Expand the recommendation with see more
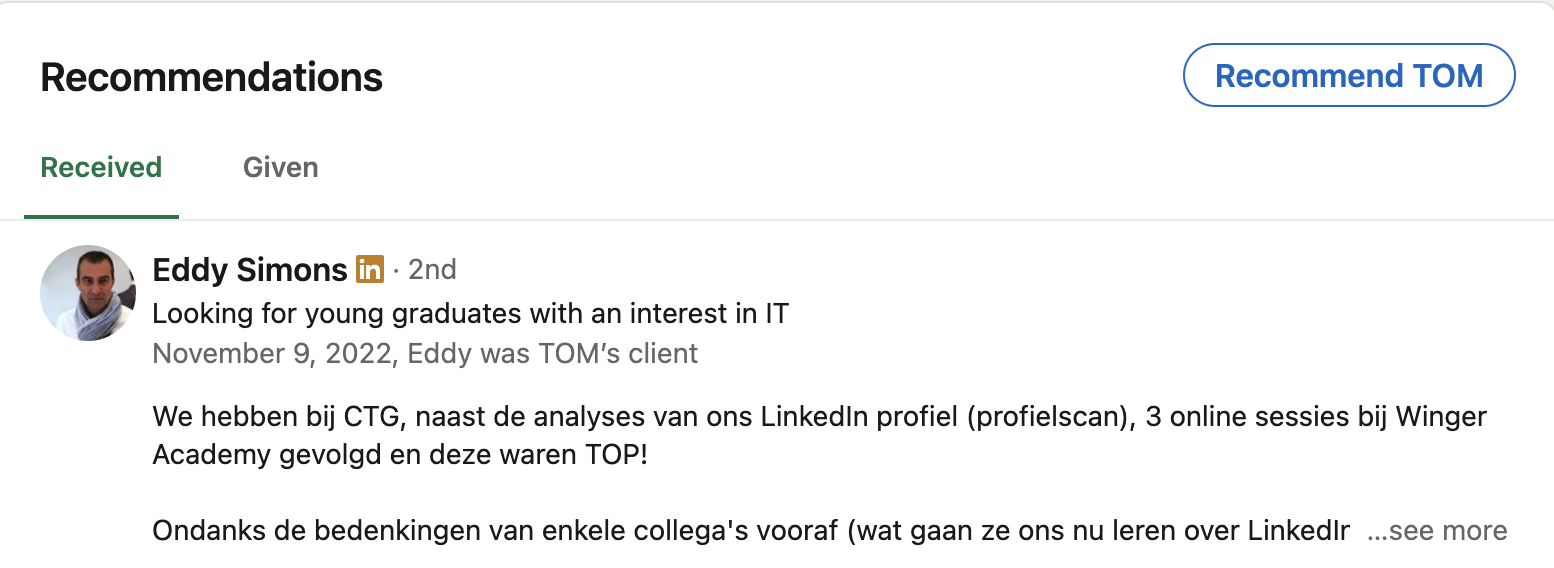1554x568 pixels. (1437, 530)
